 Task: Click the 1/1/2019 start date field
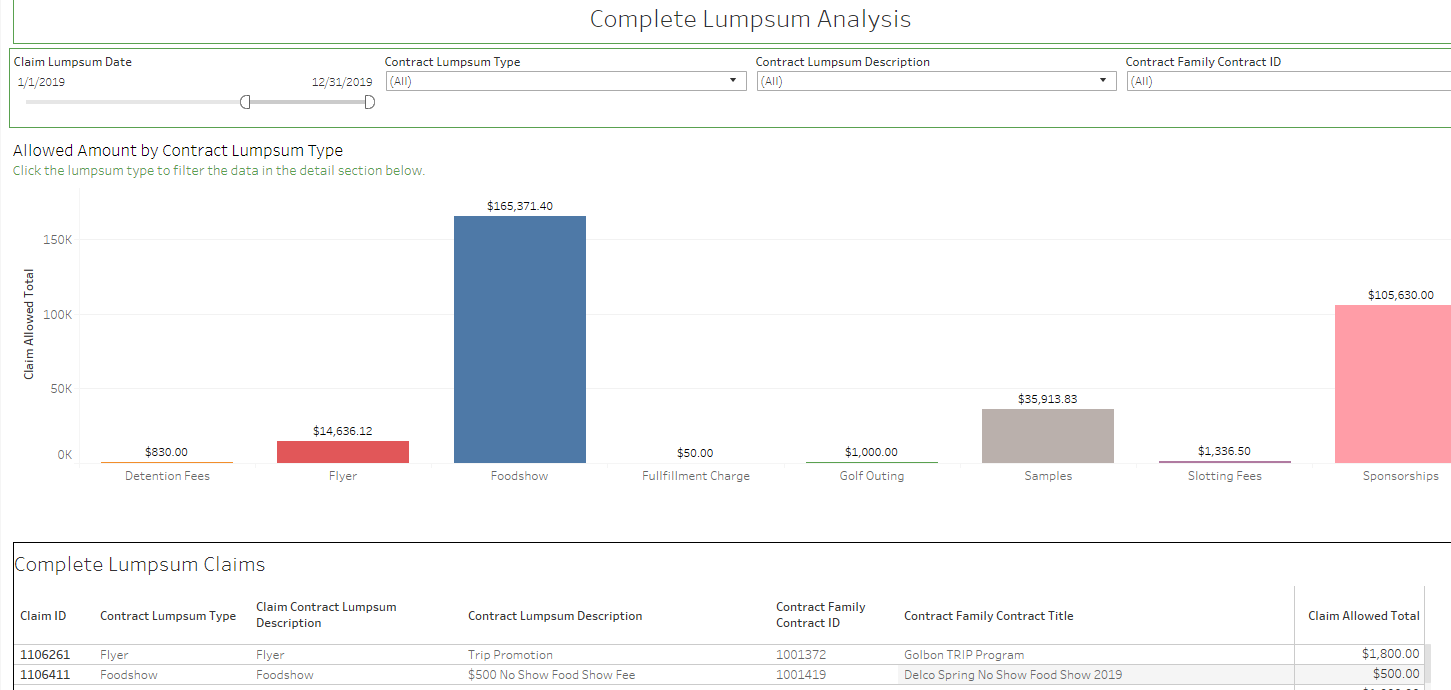tap(42, 82)
